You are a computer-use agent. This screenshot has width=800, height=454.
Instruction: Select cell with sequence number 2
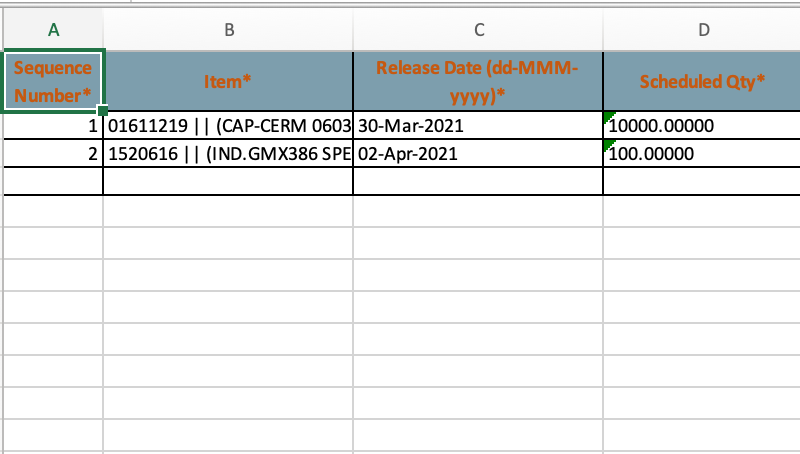tap(53, 154)
